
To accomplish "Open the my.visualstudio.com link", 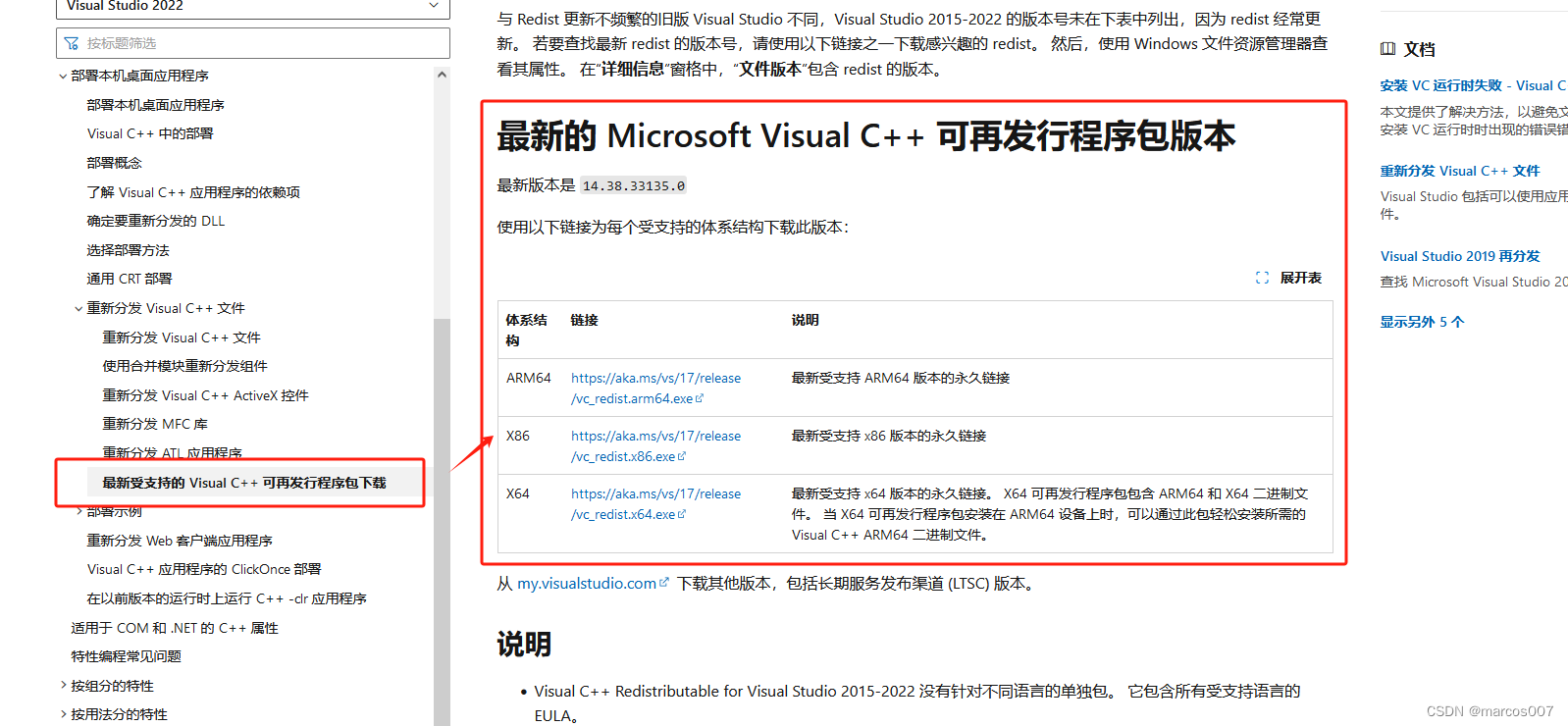I will tap(587, 584).
